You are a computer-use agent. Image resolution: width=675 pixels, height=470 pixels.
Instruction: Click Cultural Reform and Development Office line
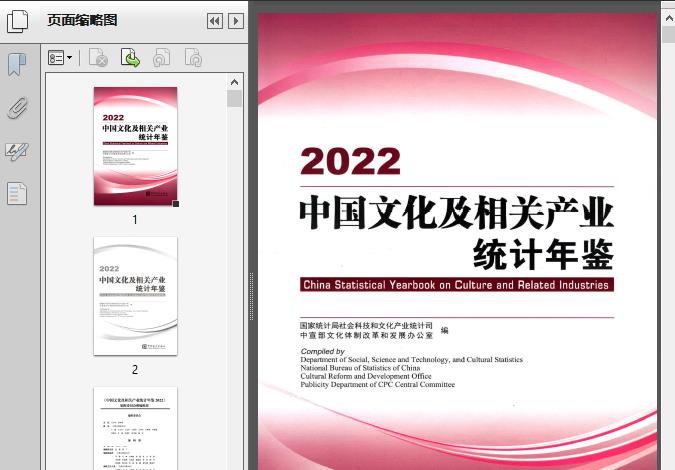coord(366,376)
